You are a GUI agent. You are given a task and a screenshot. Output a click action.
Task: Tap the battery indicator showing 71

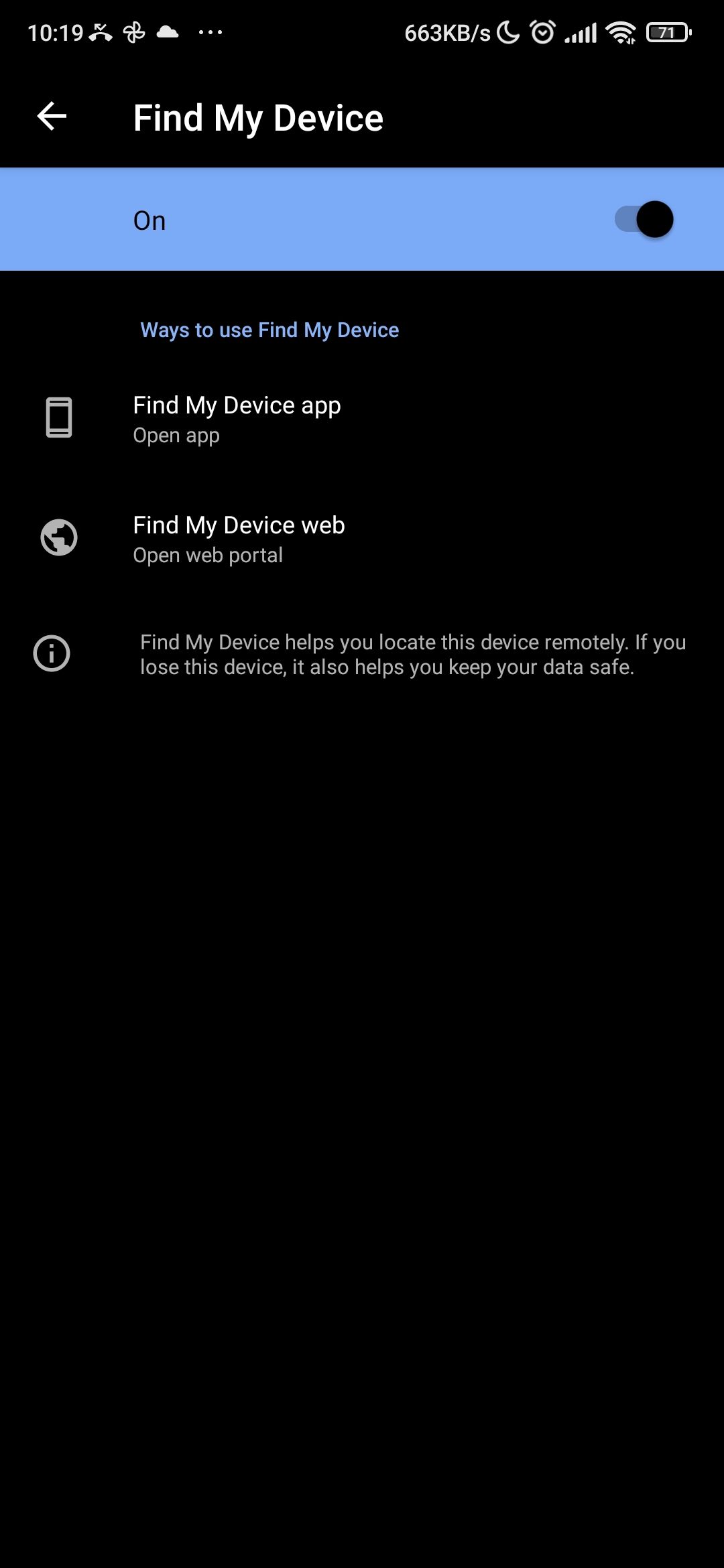[x=668, y=32]
